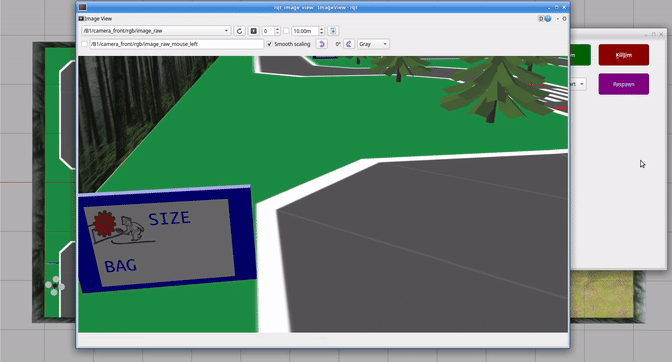Minimize the background control window
Image resolution: width=672 pixels, height=362 pixels.
click(x=646, y=34)
